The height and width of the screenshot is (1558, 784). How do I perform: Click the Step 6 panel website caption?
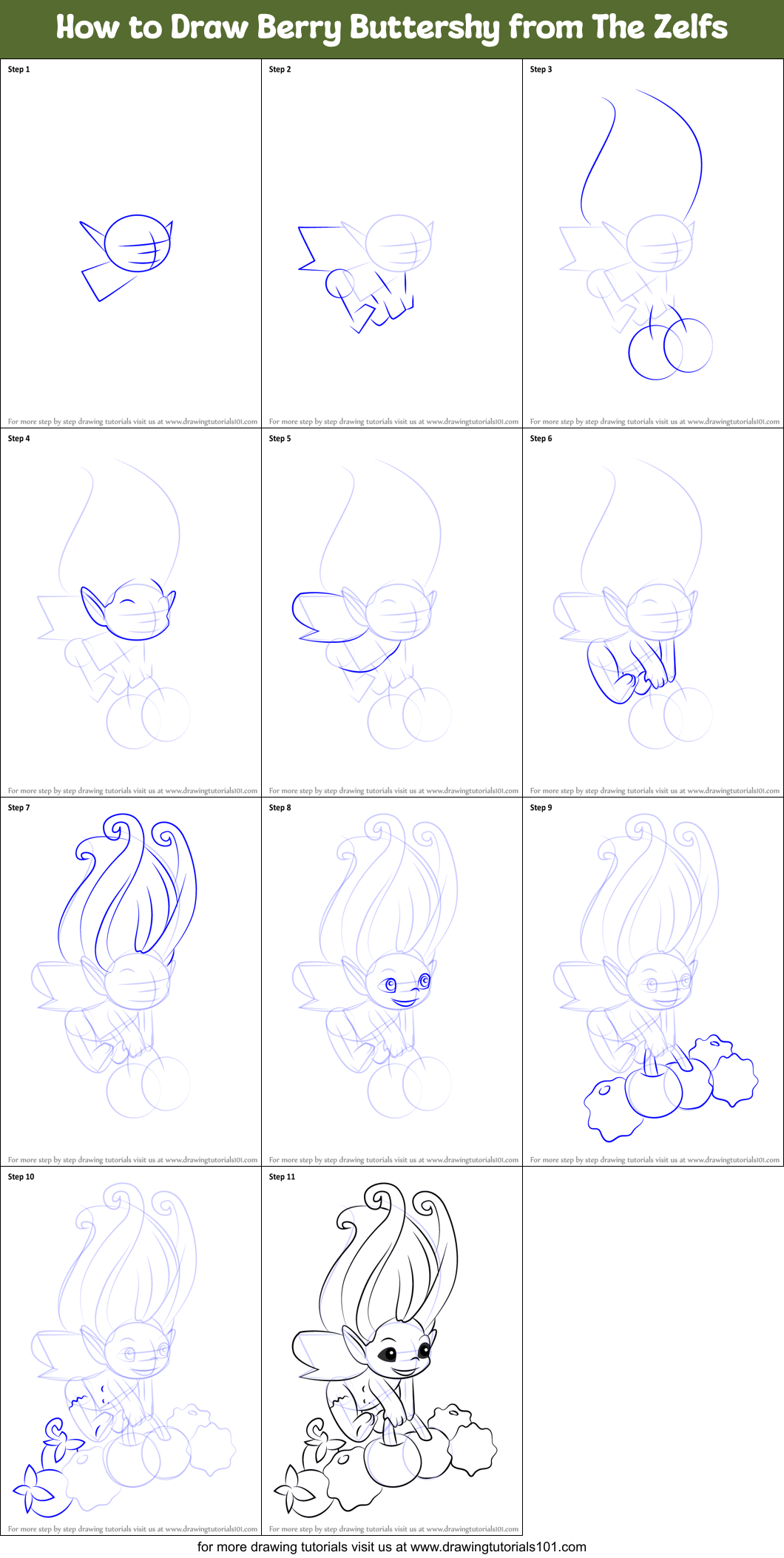pos(655,791)
